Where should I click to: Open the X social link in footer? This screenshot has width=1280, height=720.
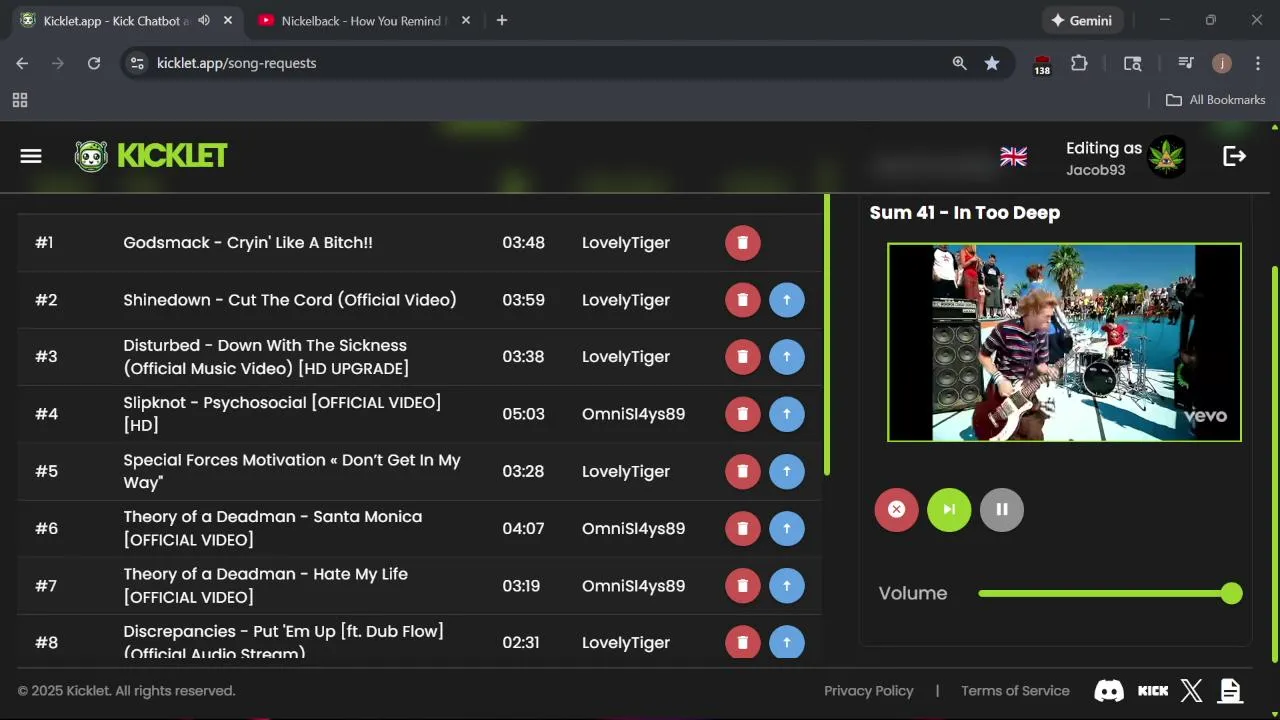pos(1191,691)
